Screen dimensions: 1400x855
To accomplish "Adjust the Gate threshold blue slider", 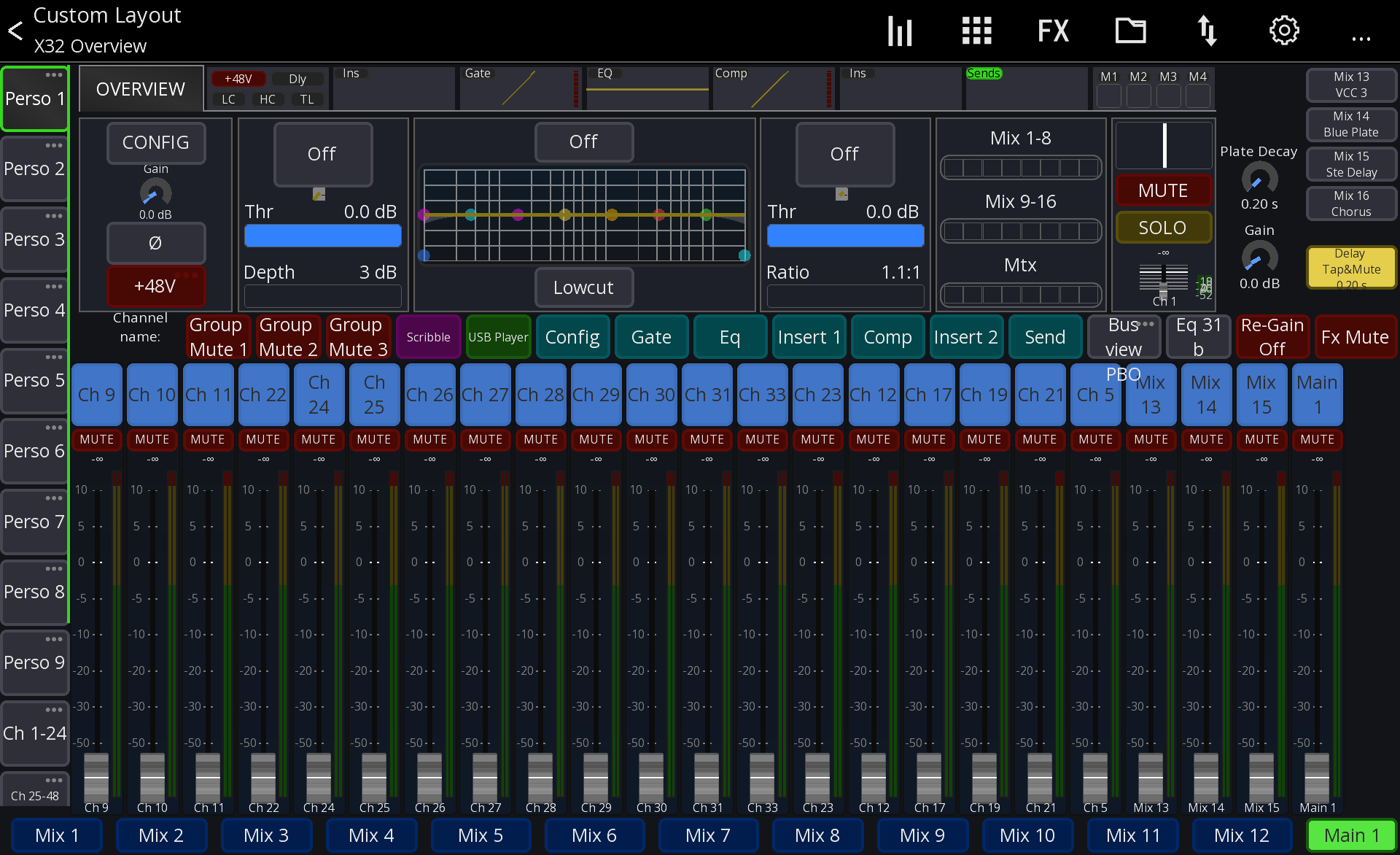I will pyautogui.click(x=323, y=236).
